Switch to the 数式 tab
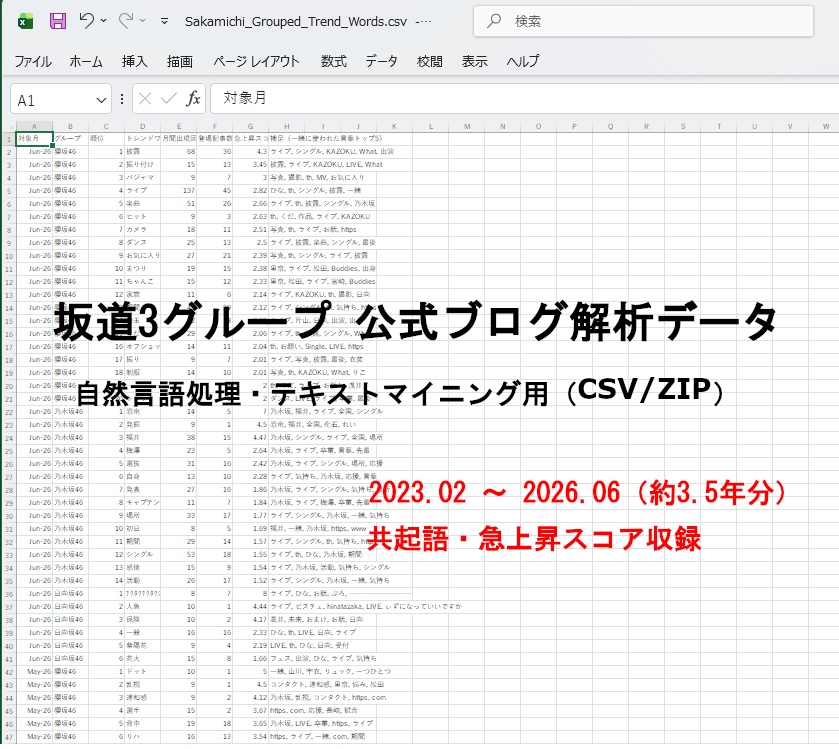 coord(333,62)
